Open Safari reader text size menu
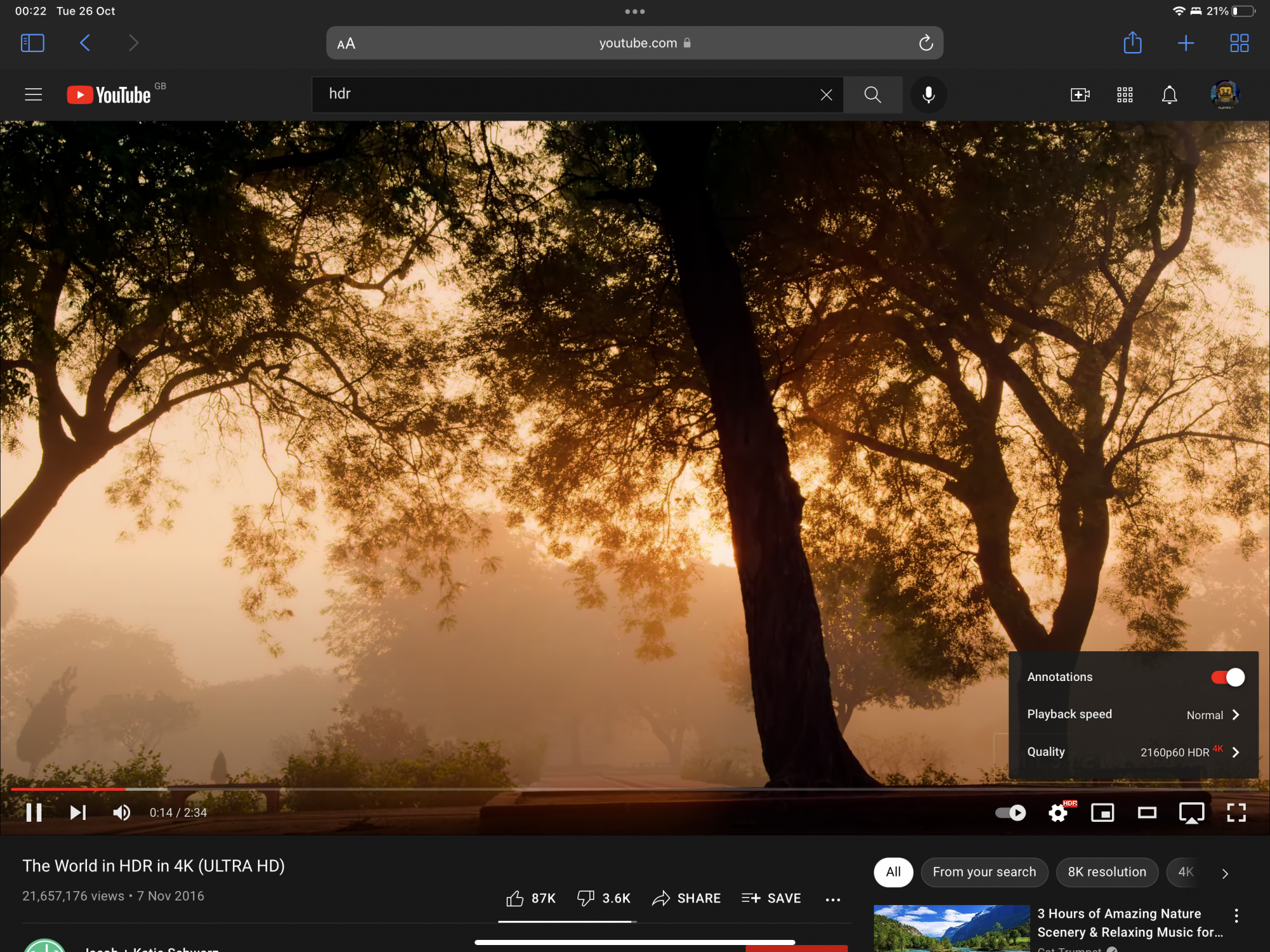The height and width of the screenshot is (952, 1270). [346, 44]
